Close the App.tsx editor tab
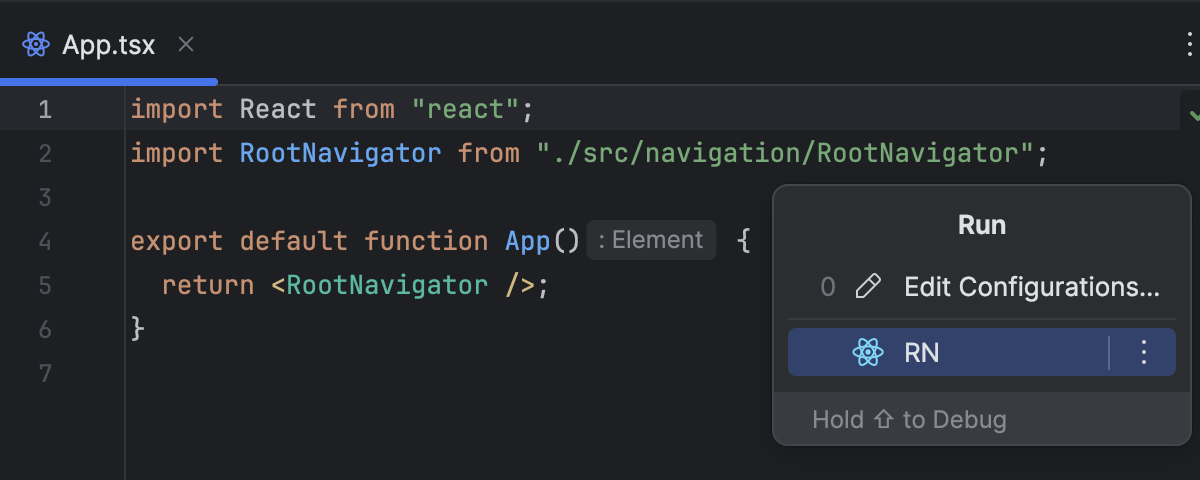 (185, 44)
